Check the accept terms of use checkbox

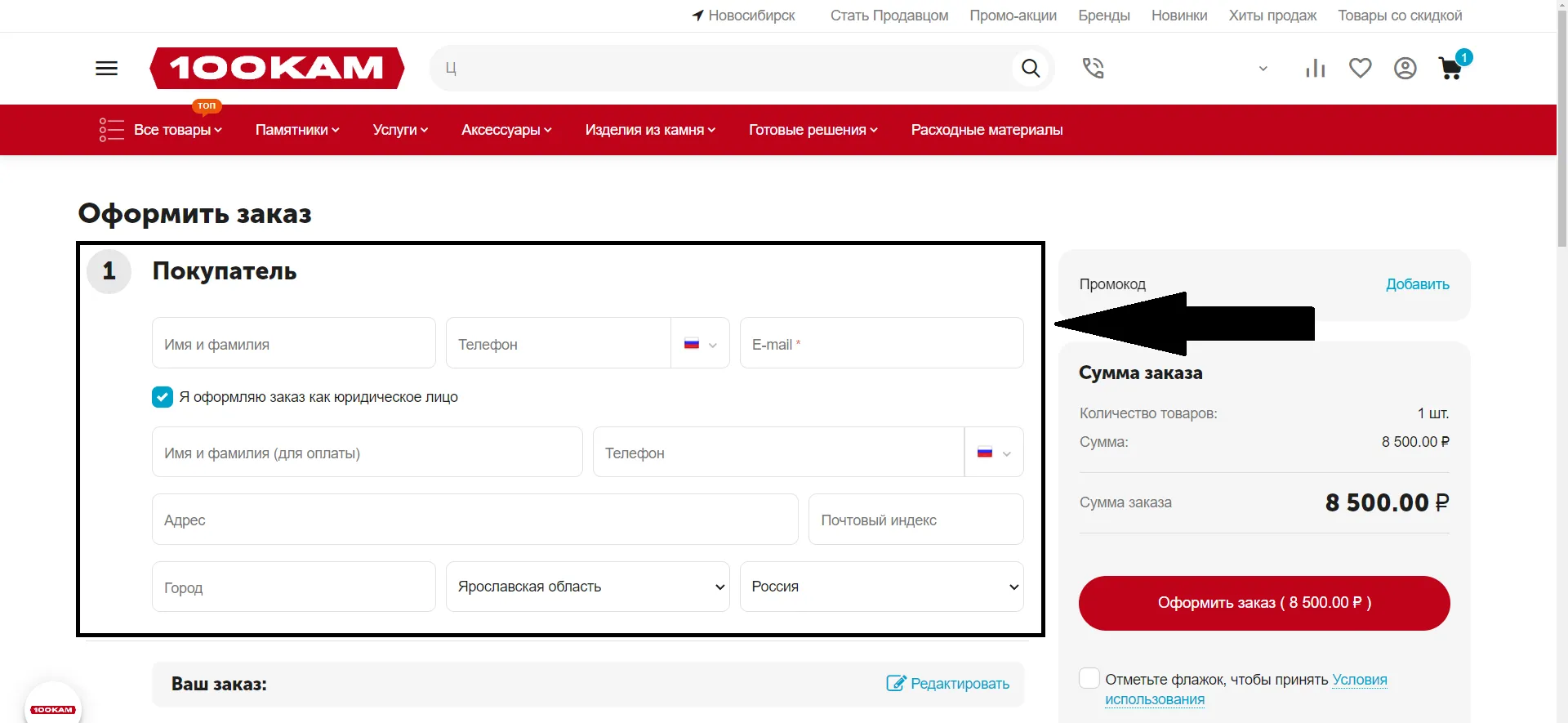(x=1089, y=678)
